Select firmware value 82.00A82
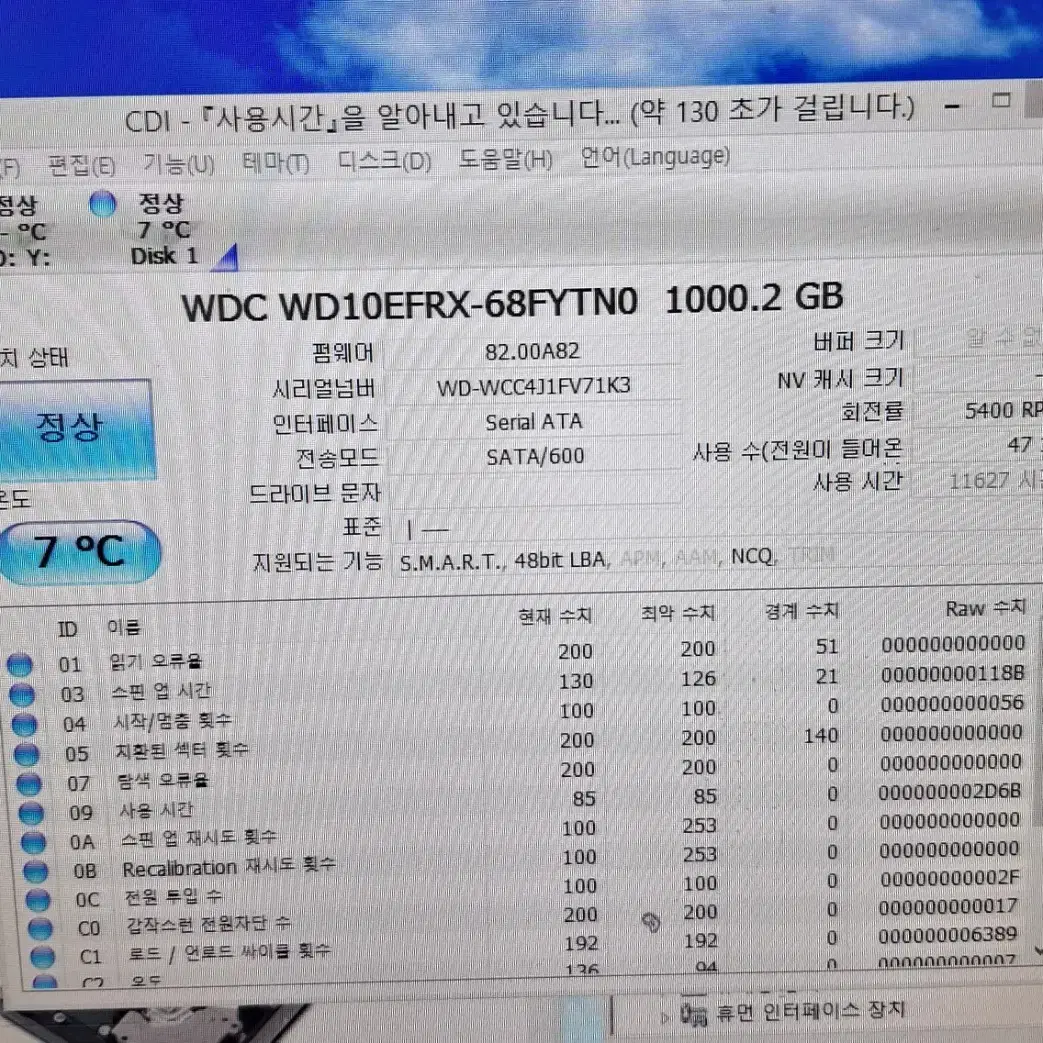The image size is (1043, 1043). [x=532, y=351]
